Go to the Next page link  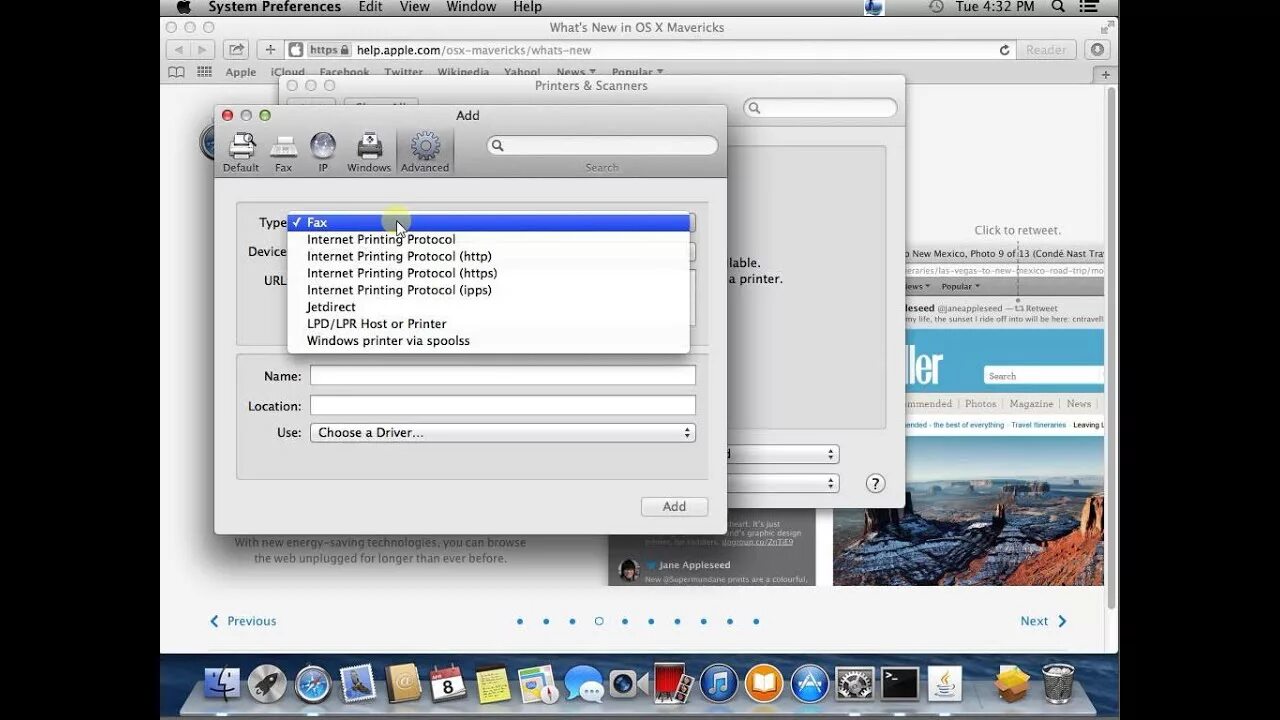(x=1043, y=621)
